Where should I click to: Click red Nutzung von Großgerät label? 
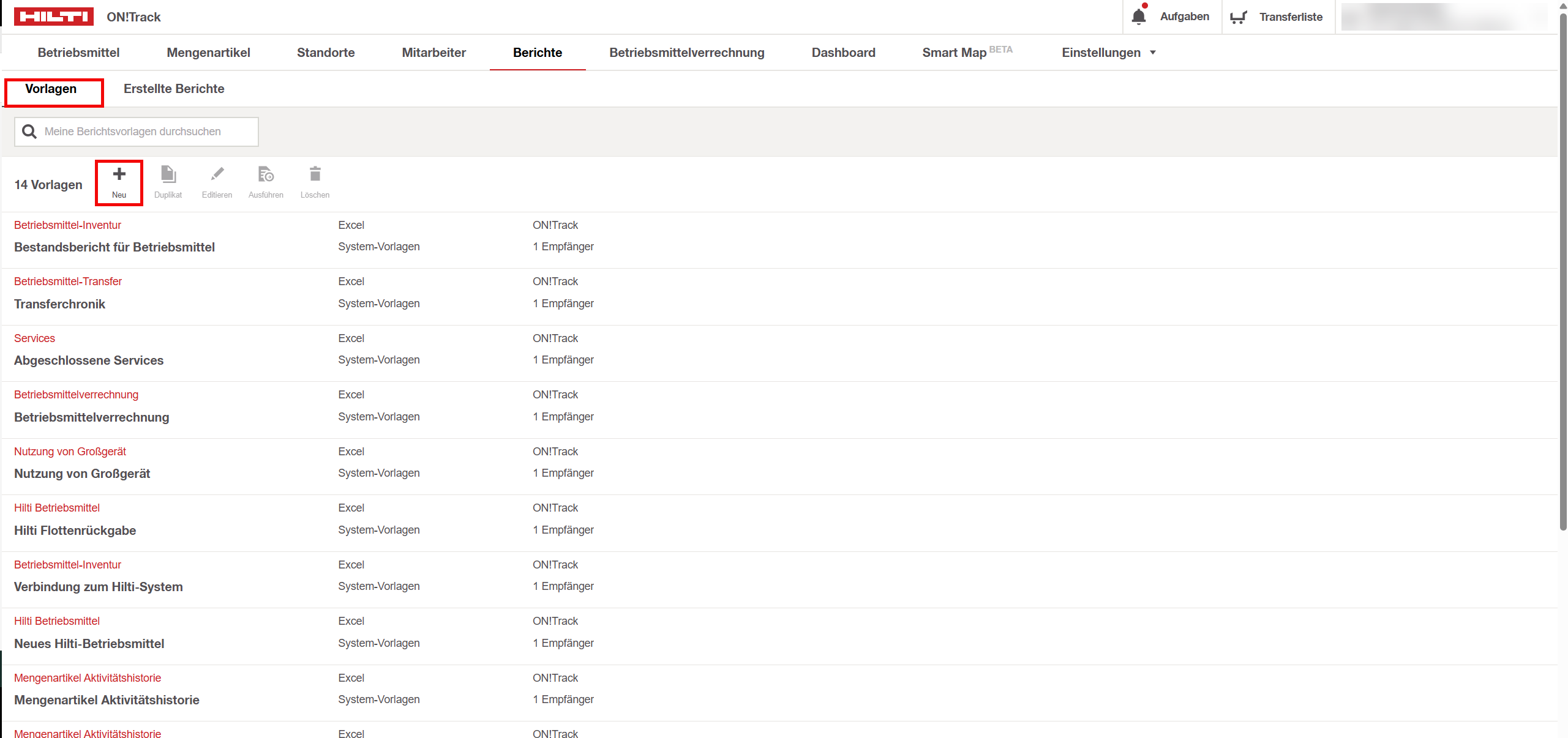[x=70, y=452]
